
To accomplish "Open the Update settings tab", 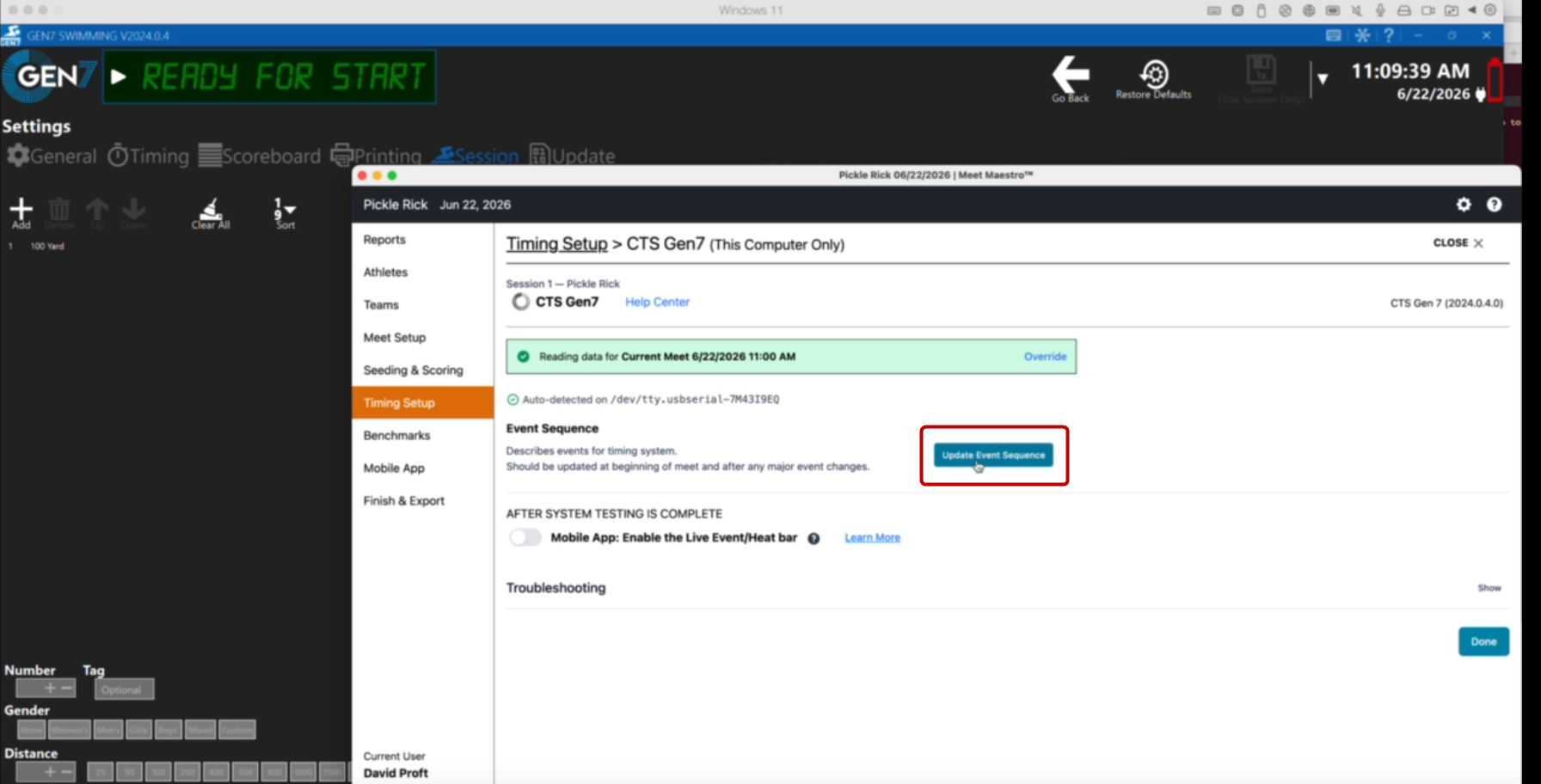I will click(x=572, y=156).
